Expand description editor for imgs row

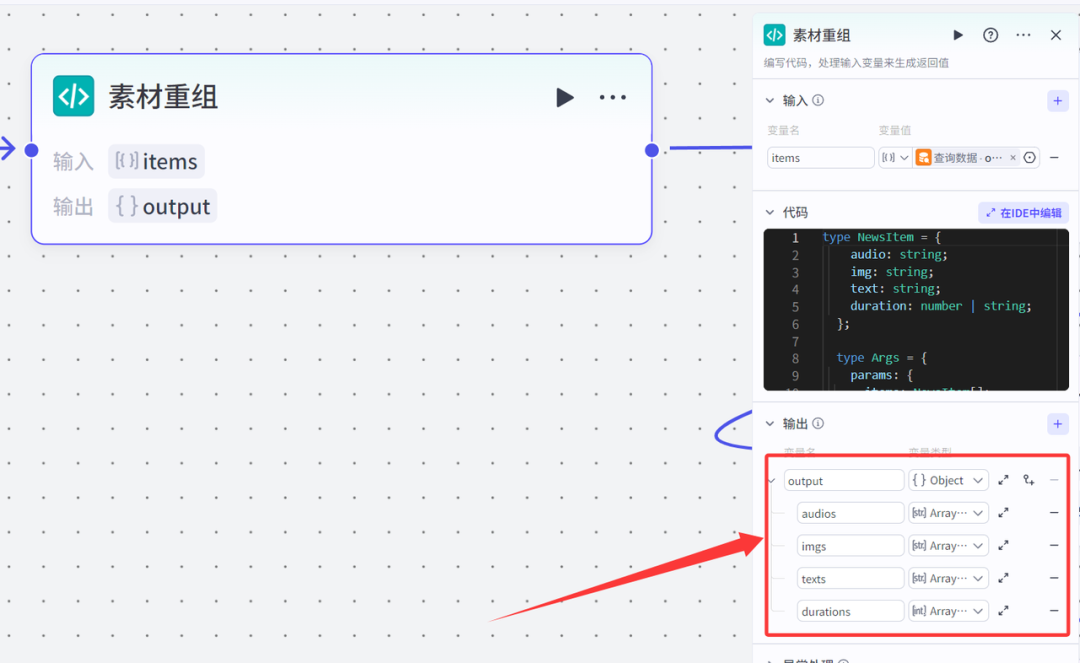click(1004, 546)
